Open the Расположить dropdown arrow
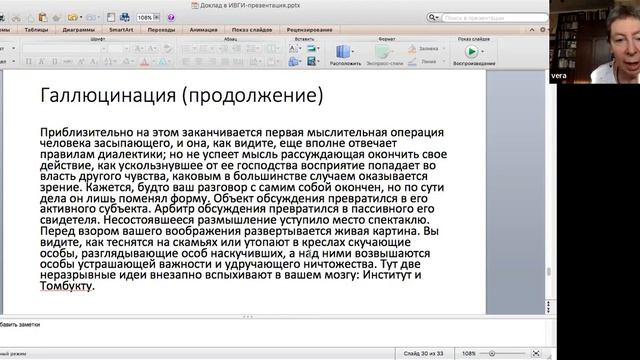 click(x=353, y=51)
